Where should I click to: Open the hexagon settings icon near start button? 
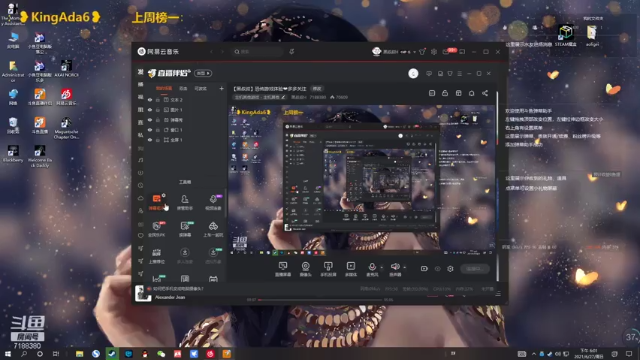[450, 269]
